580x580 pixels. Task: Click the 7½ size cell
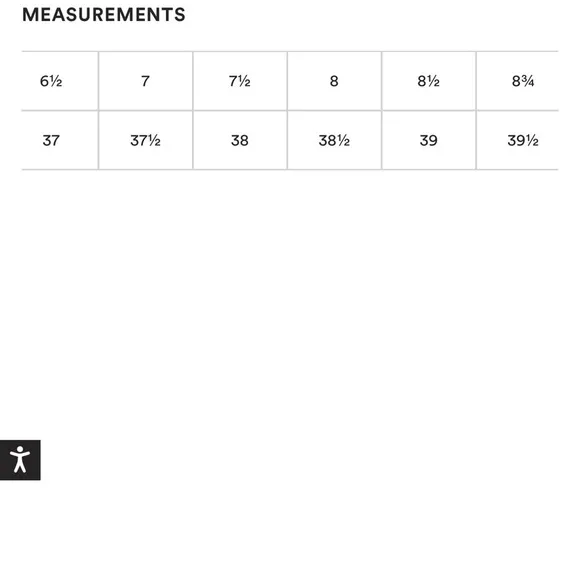pos(240,81)
